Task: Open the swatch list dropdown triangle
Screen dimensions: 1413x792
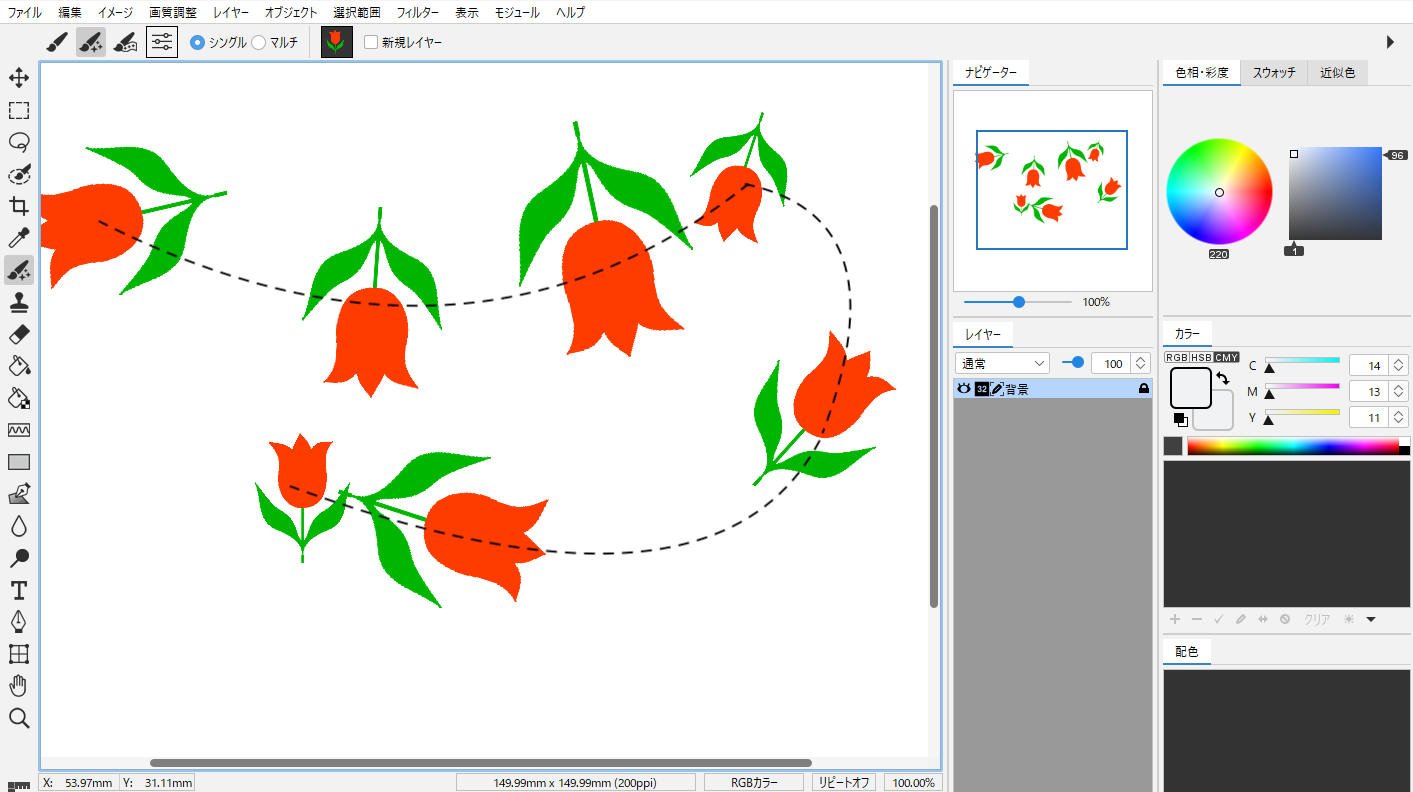Action: [x=1371, y=620]
